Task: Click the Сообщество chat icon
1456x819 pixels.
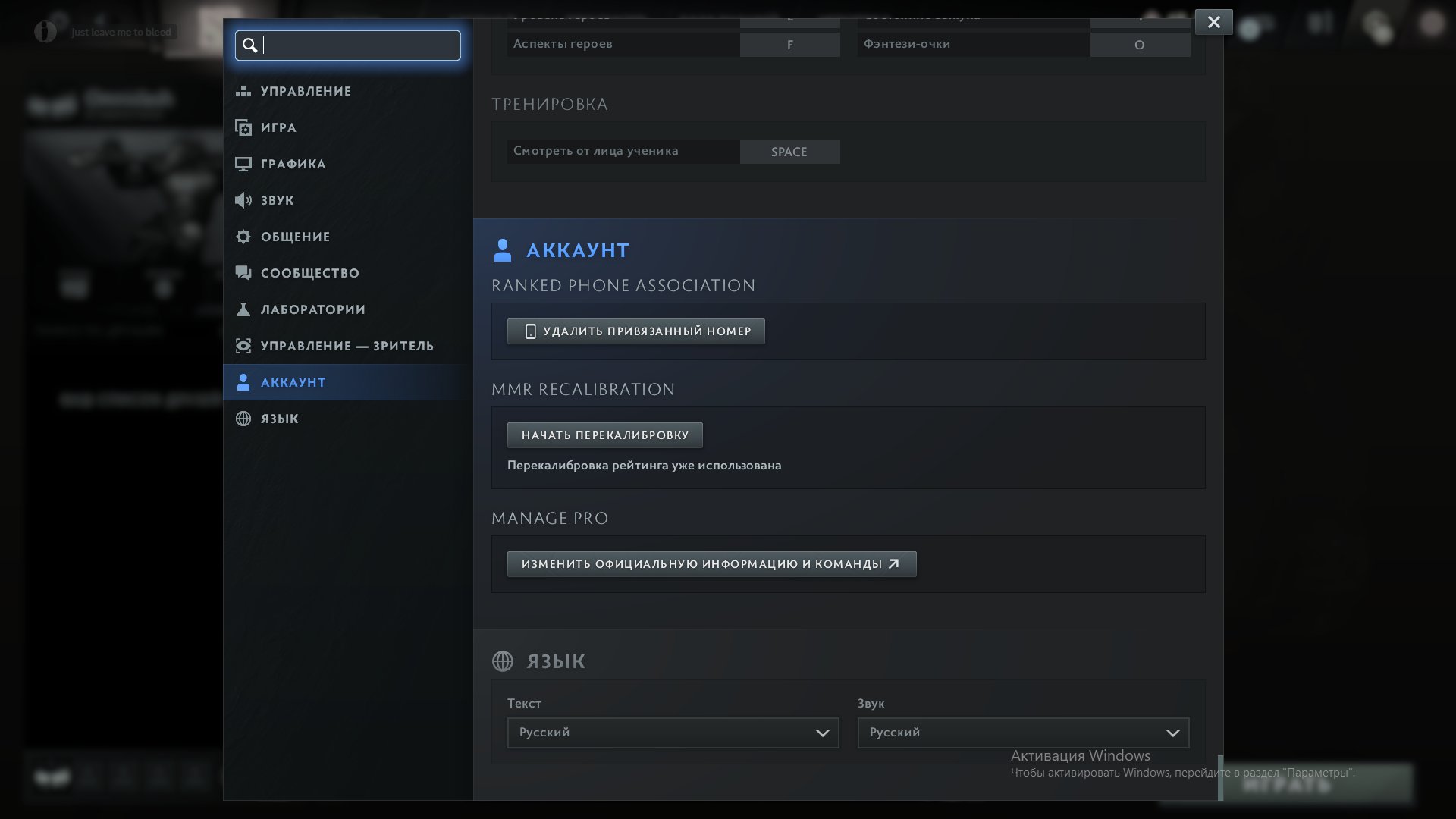Action: [243, 273]
